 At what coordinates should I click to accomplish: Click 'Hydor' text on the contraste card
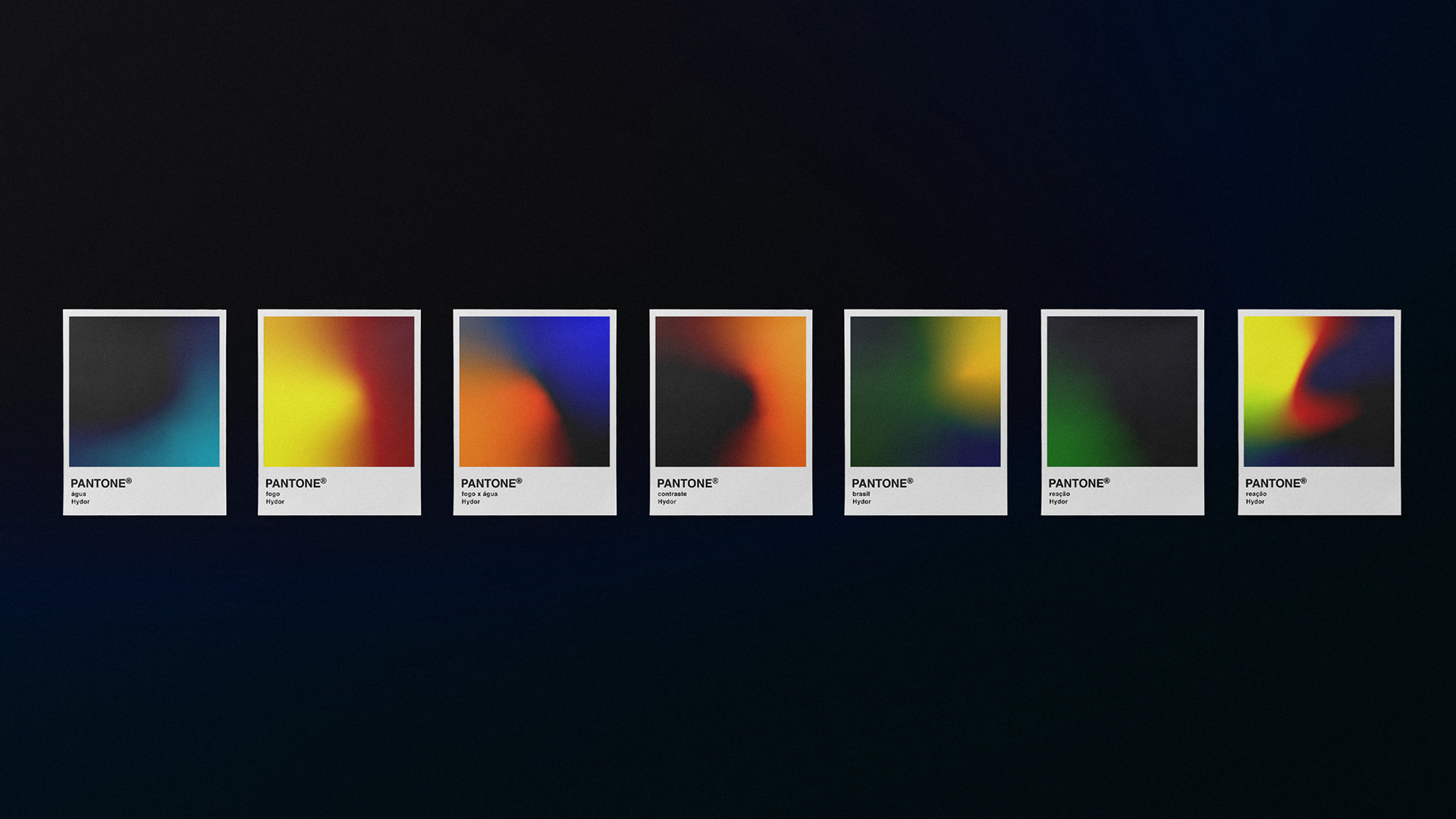click(667, 502)
